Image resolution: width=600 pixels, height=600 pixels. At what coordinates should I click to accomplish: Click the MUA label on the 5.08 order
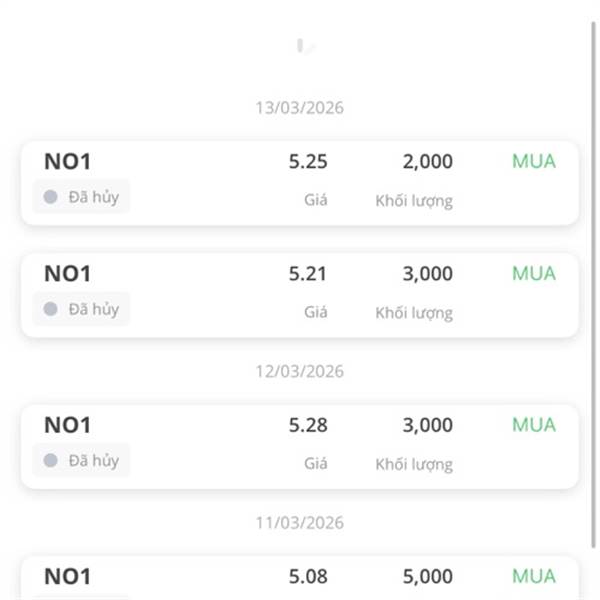534,576
